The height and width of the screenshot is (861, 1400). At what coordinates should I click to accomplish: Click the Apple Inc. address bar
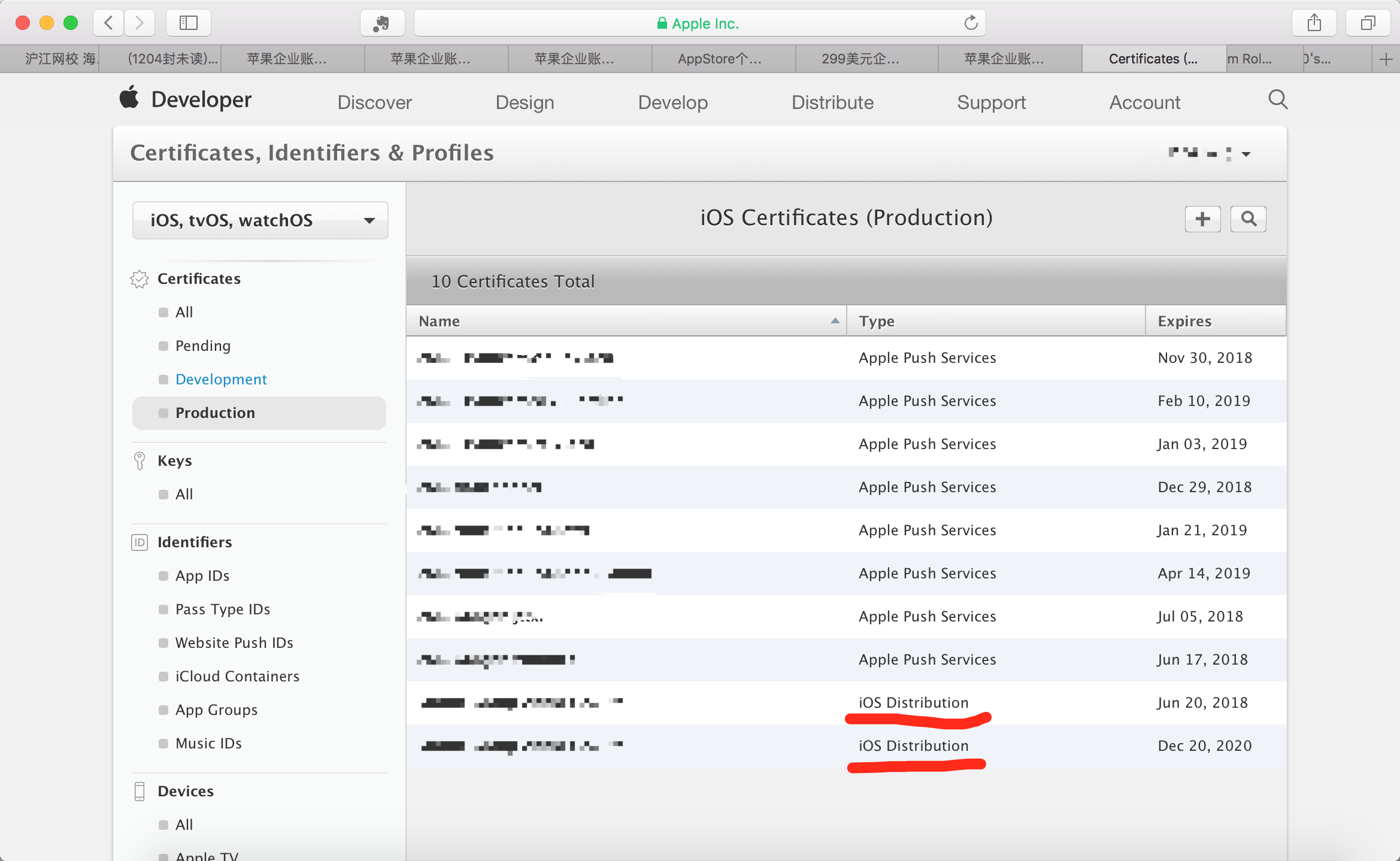tap(698, 23)
